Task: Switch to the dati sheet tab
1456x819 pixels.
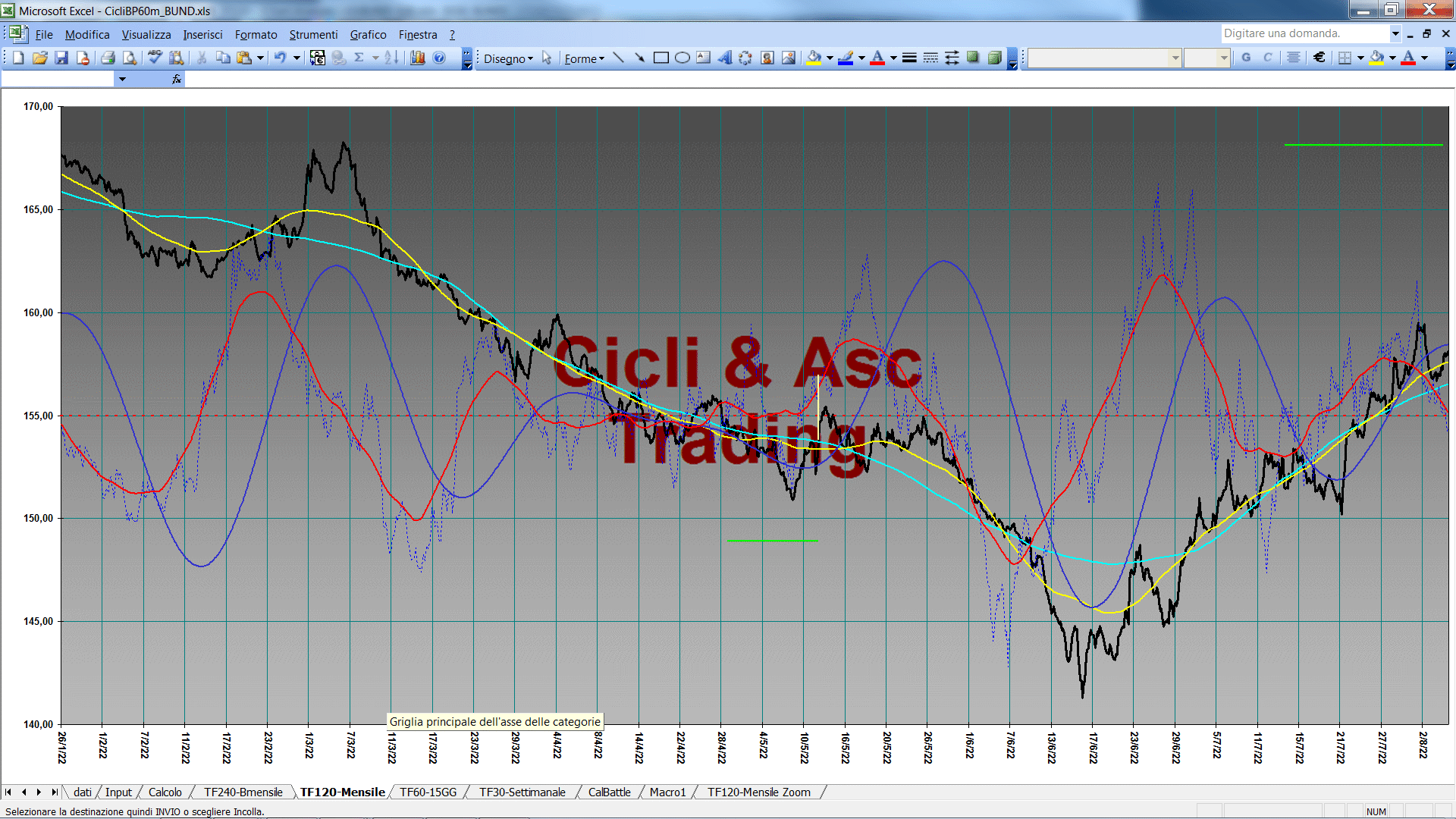Action: tap(82, 792)
